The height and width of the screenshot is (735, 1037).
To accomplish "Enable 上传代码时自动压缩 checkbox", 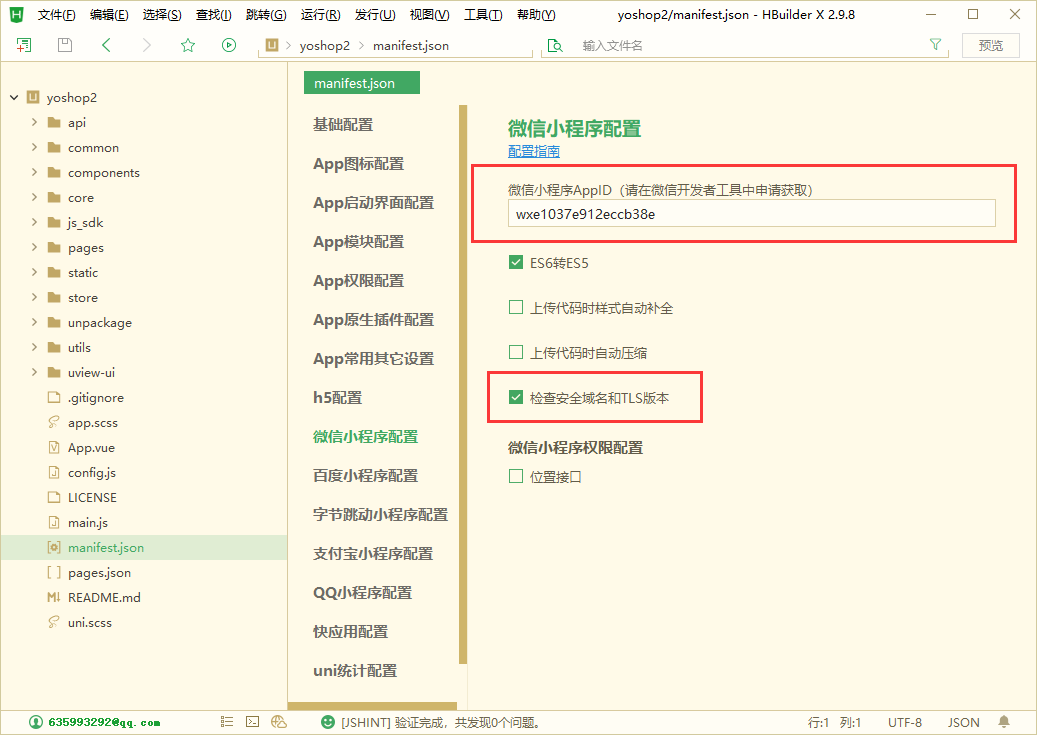I will [516, 353].
